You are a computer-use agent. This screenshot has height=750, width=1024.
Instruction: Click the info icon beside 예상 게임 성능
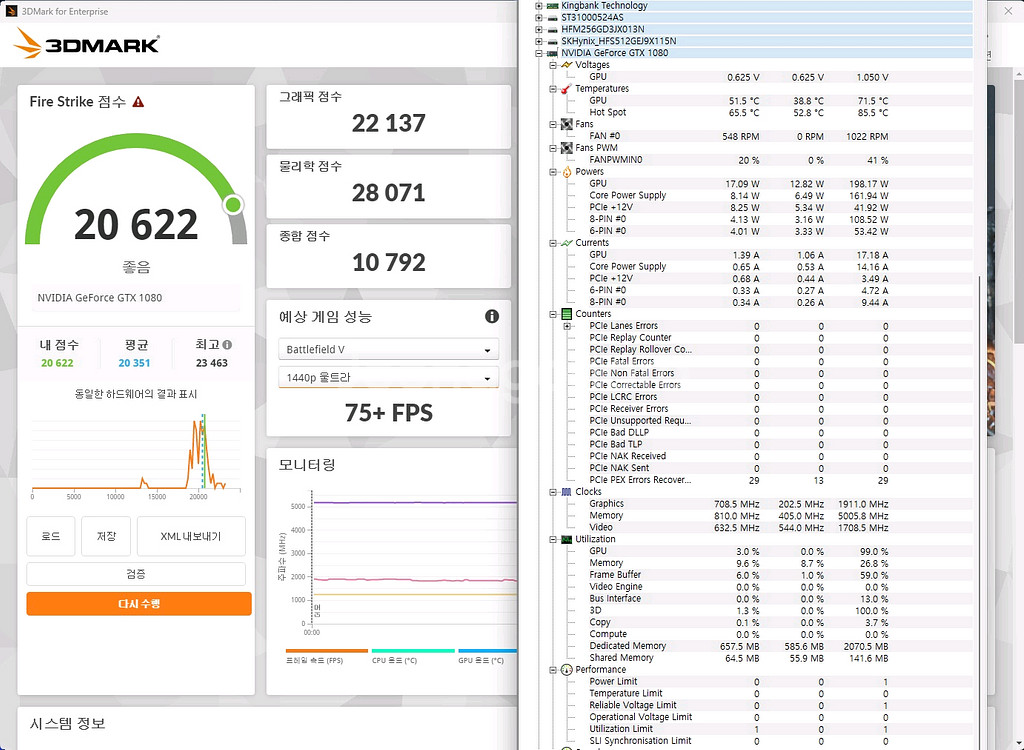point(492,316)
